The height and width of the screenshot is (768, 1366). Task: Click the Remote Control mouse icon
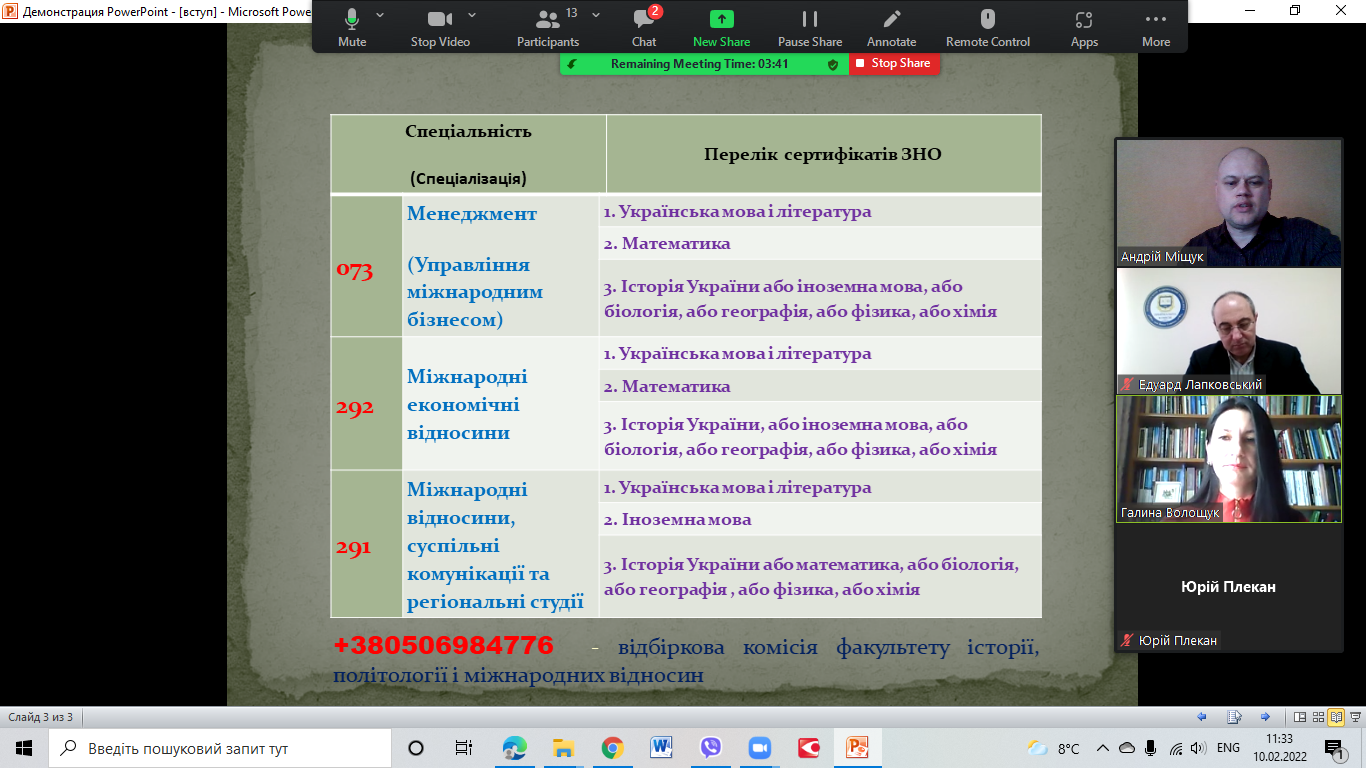987,26
